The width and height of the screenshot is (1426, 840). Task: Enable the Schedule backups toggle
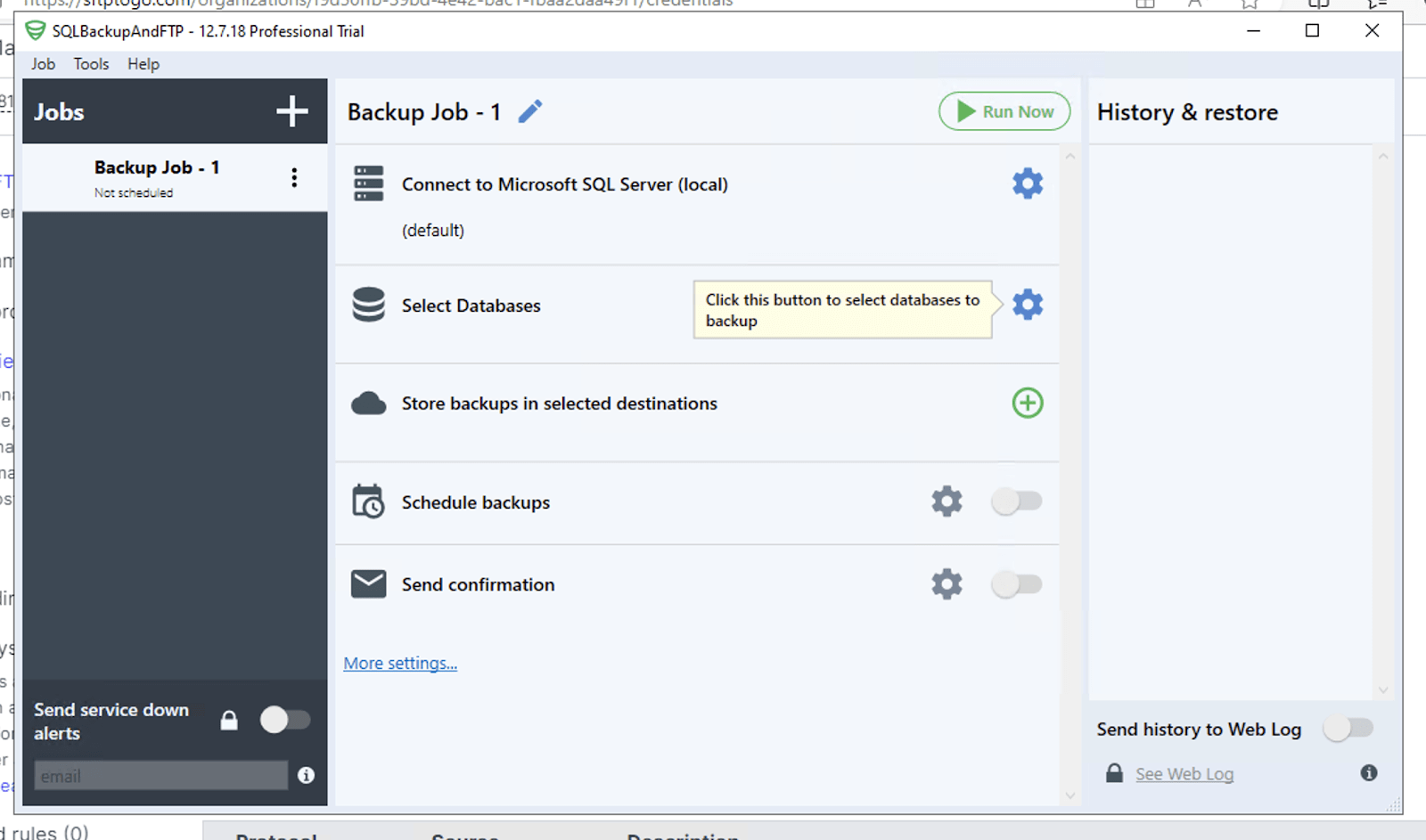(1017, 501)
